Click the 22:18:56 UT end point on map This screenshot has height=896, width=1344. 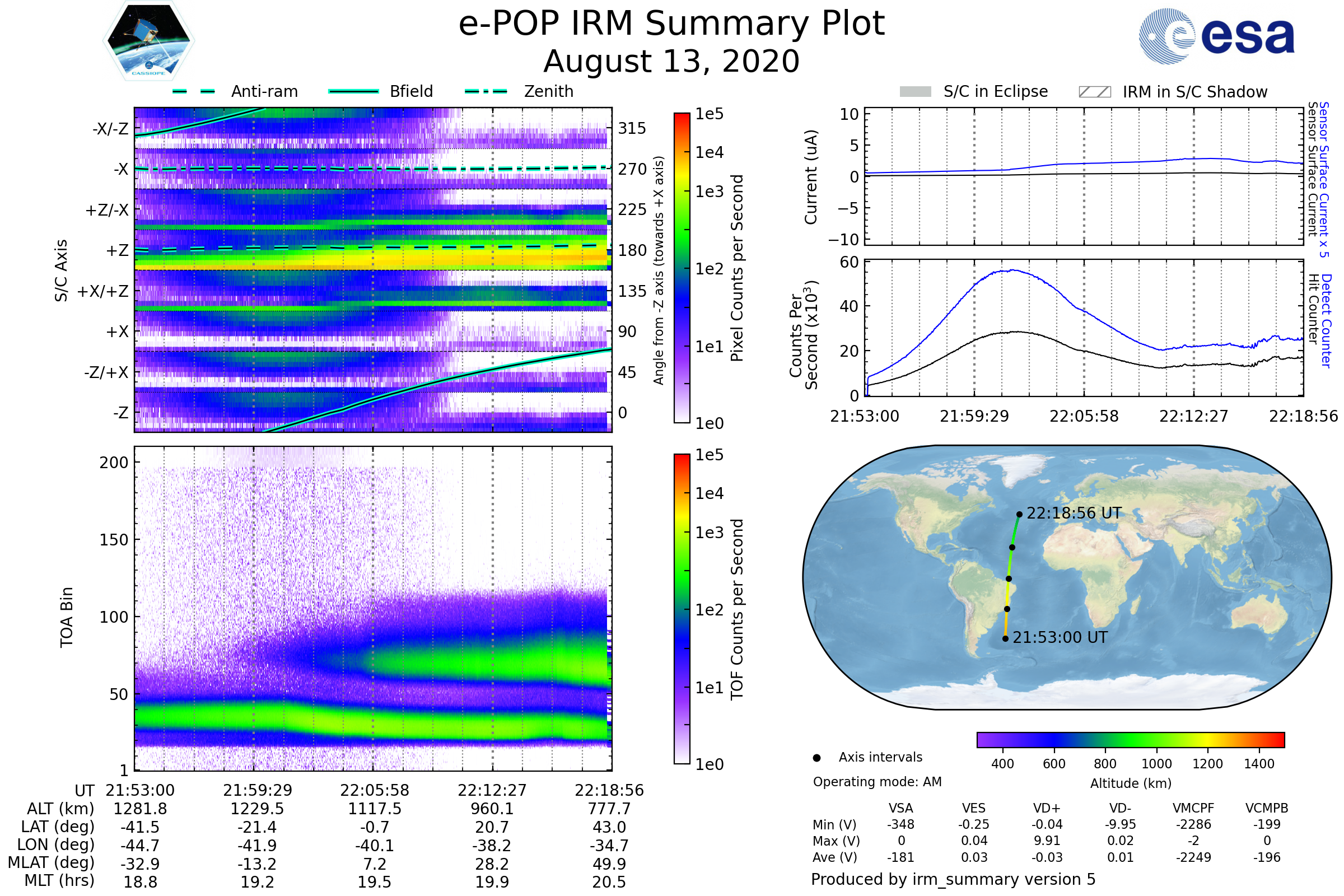pyautogui.click(x=1019, y=514)
